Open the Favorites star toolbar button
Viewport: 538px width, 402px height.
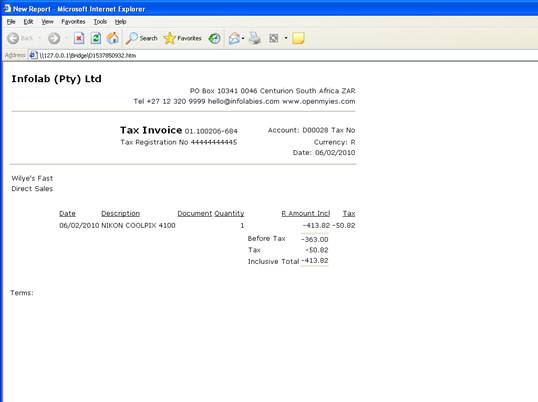(x=183, y=38)
